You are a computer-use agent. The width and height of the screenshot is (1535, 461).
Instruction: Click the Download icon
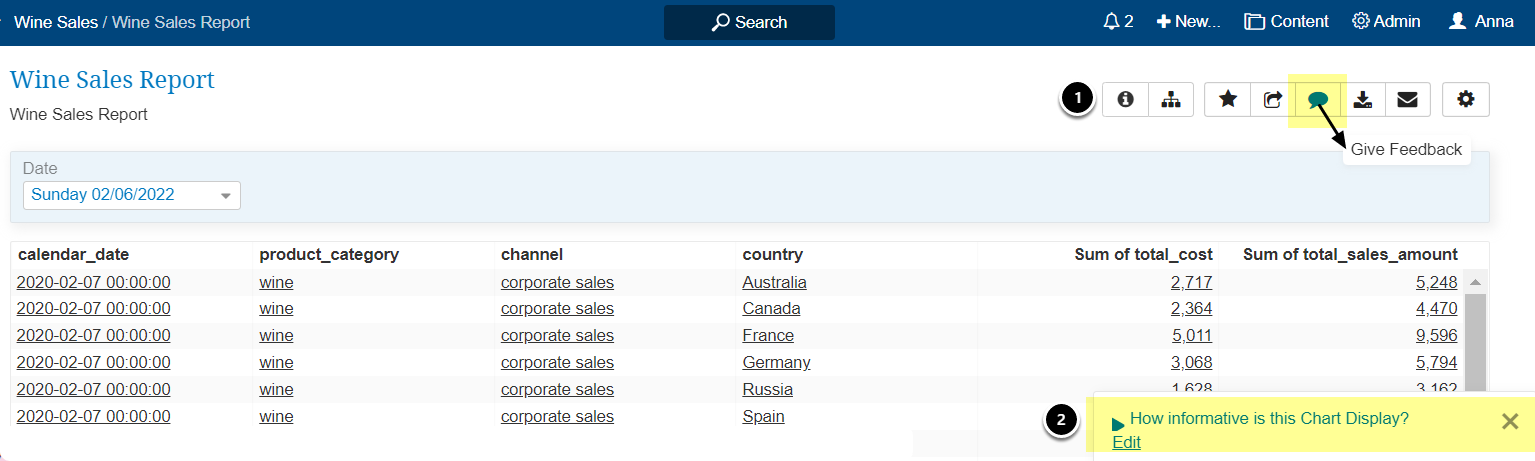[x=1362, y=99]
